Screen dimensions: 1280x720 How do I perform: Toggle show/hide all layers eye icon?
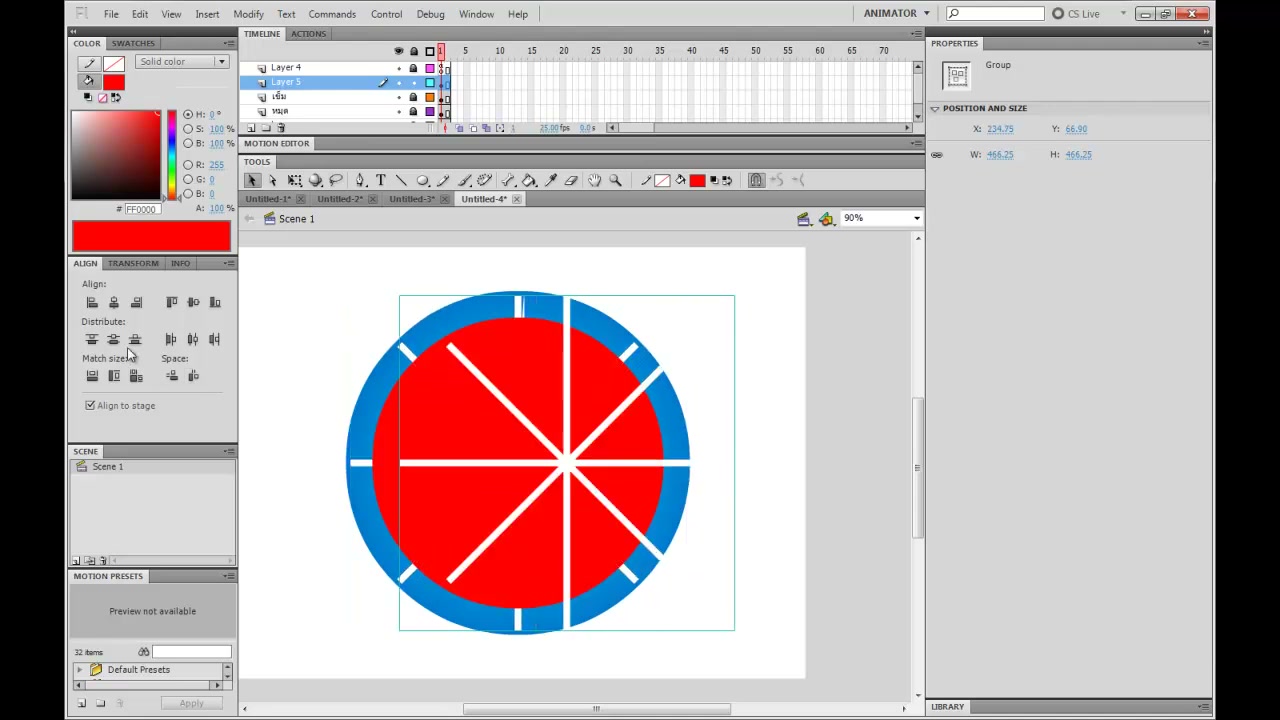[399, 51]
